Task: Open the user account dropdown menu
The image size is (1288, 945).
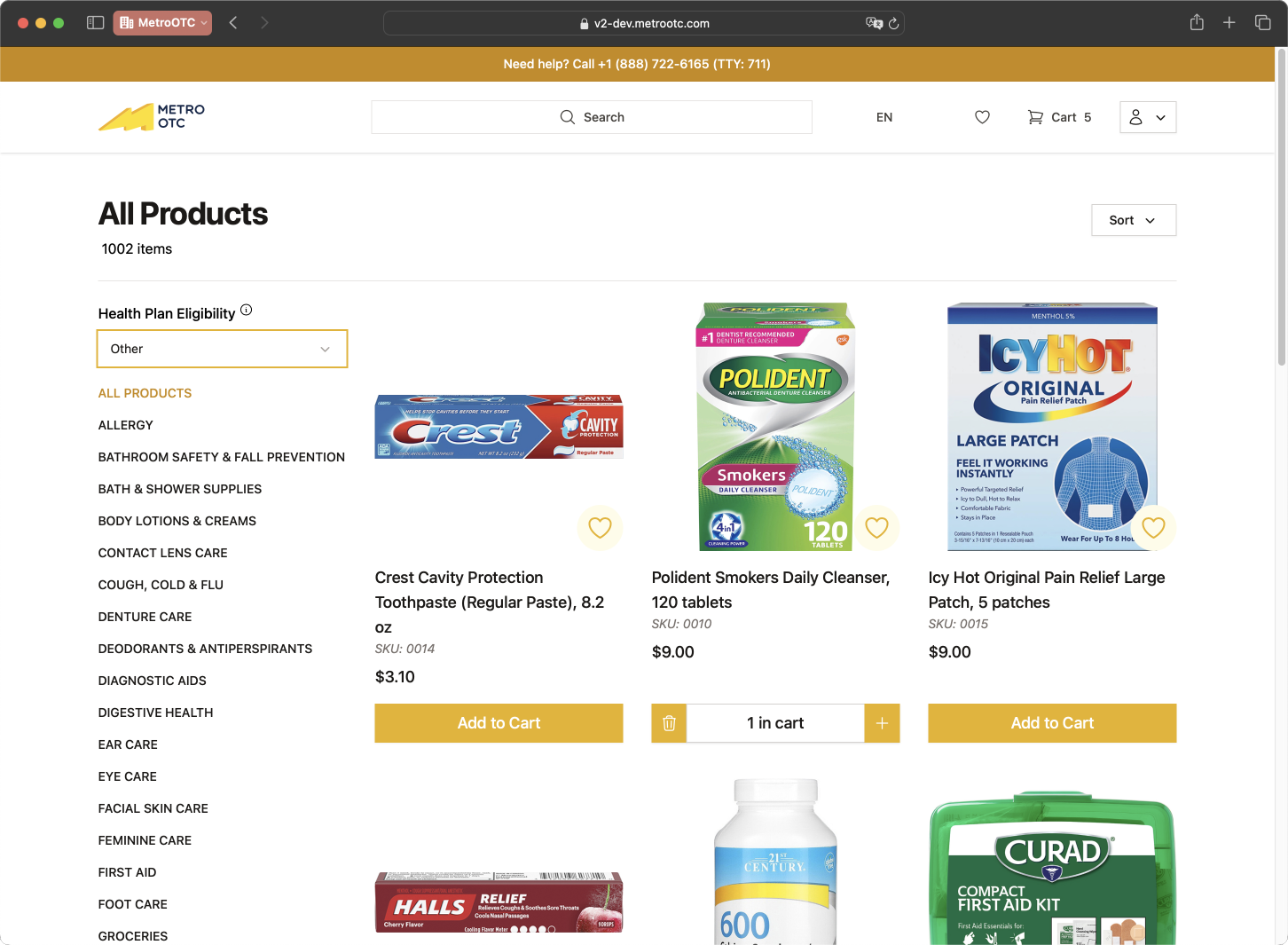Action: 1148,117
